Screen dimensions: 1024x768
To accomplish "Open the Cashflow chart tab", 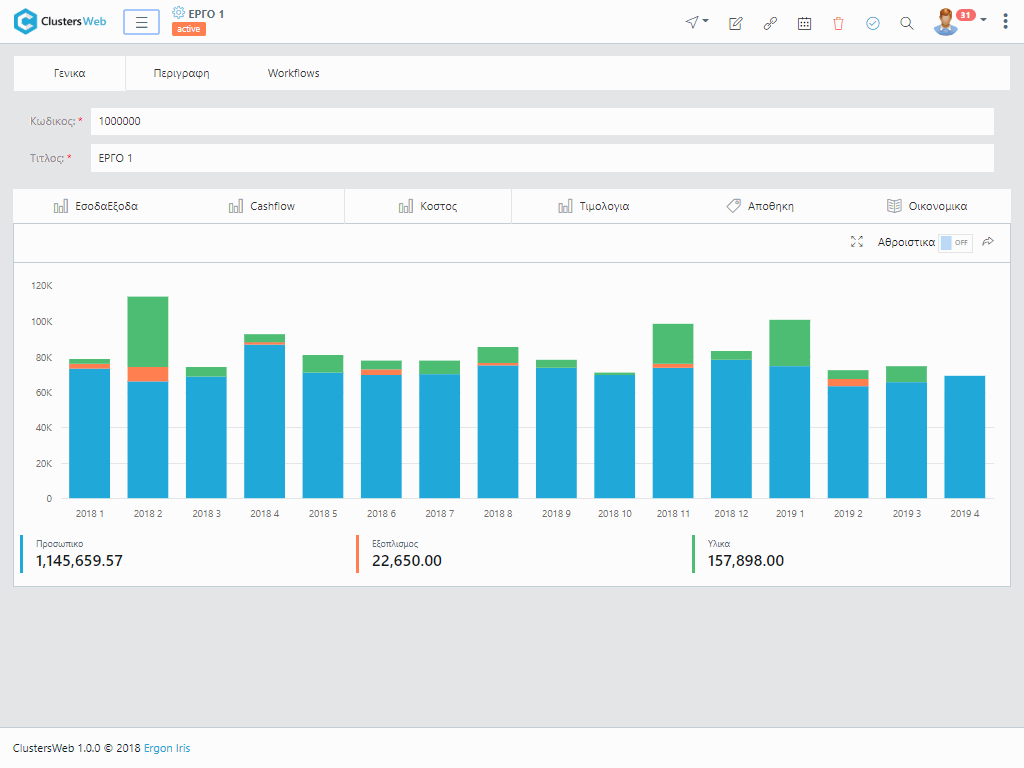I will tap(262, 206).
